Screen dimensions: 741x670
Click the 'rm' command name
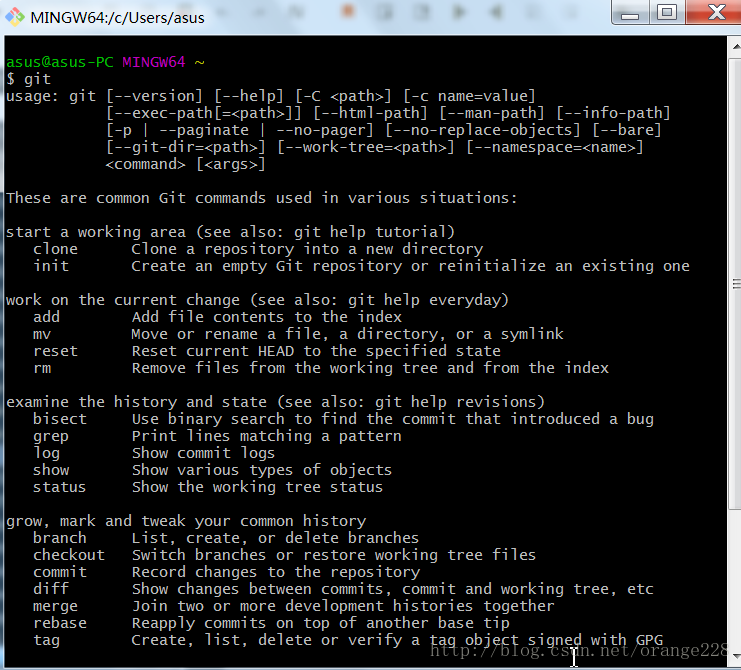click(x=42, y=368)
